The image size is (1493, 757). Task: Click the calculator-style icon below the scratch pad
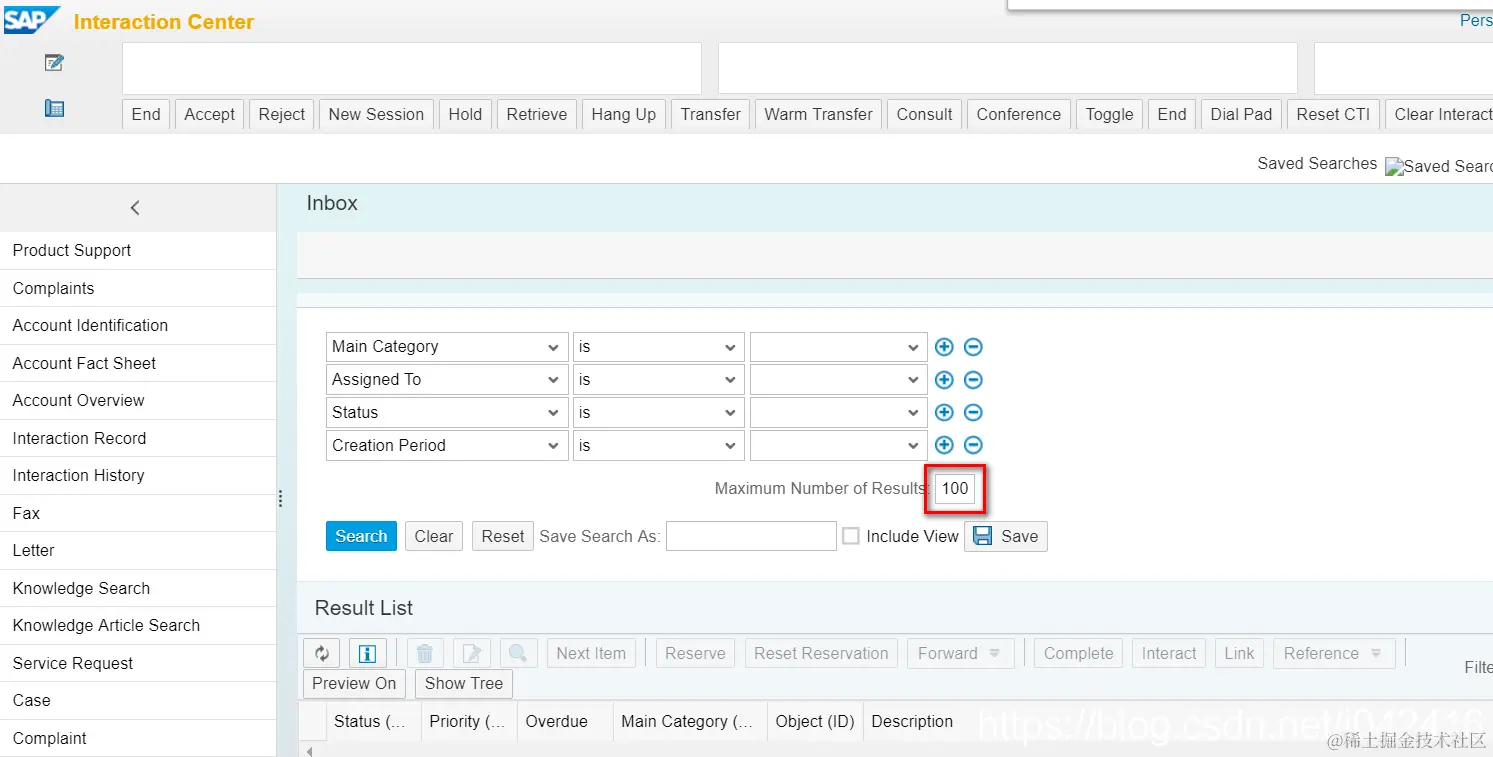point(54,108)
